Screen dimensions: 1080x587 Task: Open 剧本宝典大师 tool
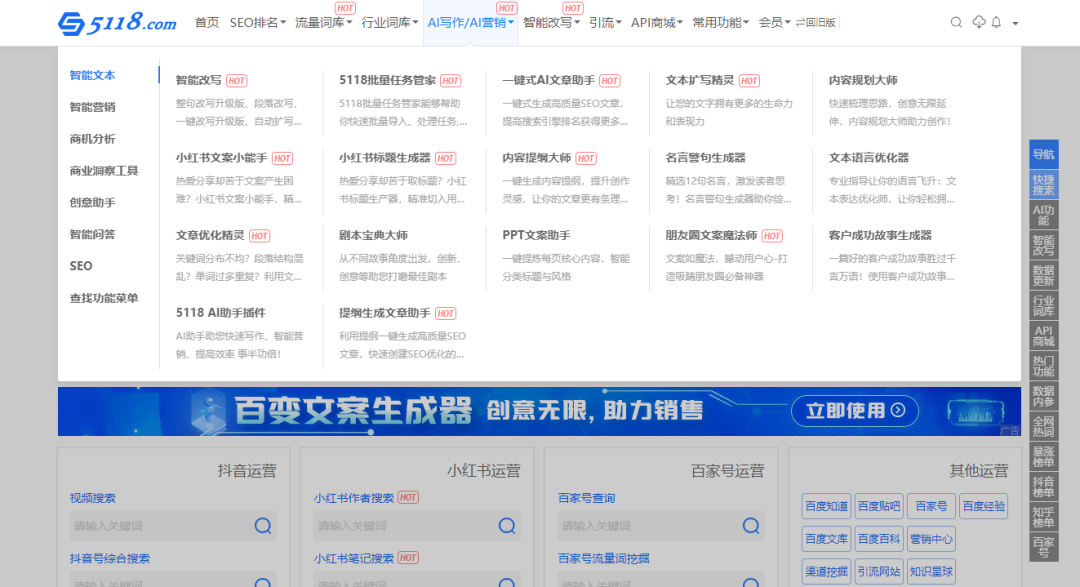[373, 235]
